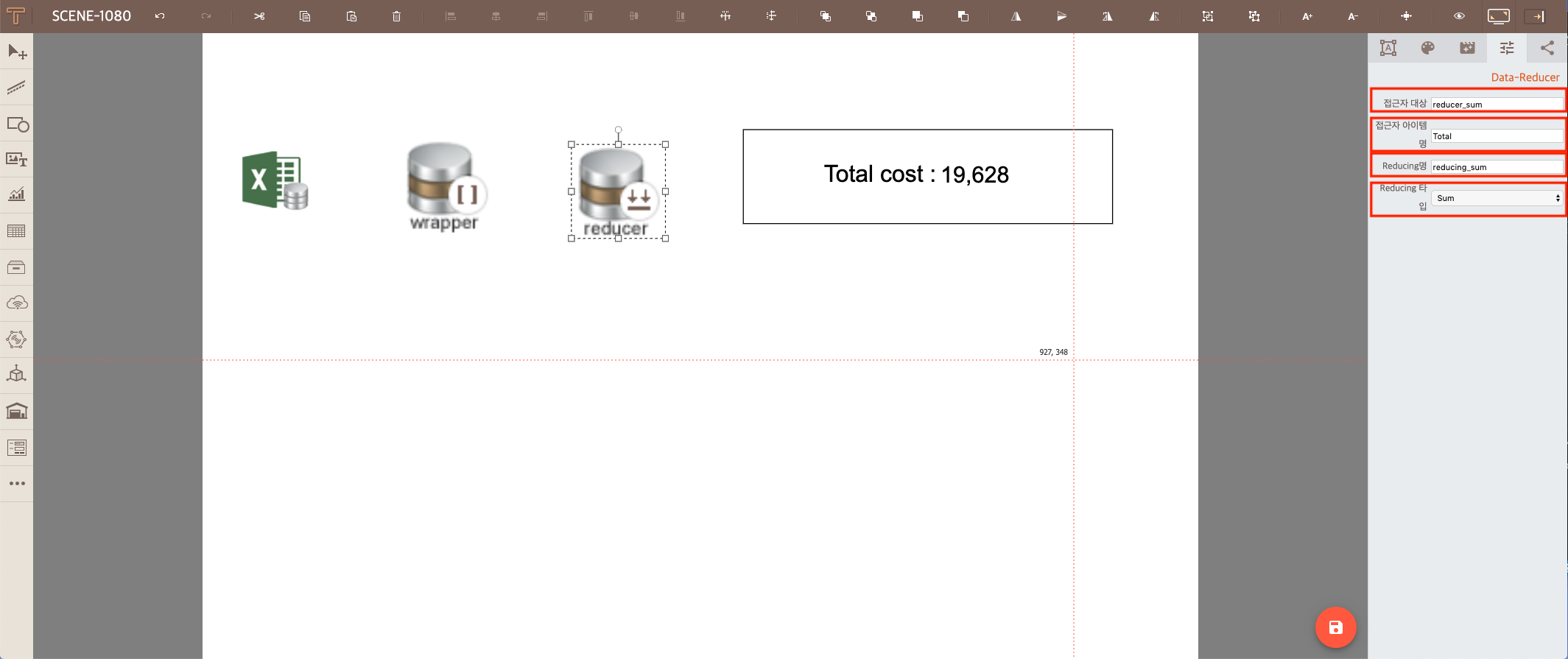The image size is (1568, 659).
Task: Click the four-arrow move icon
Action: pos(1406,16)
